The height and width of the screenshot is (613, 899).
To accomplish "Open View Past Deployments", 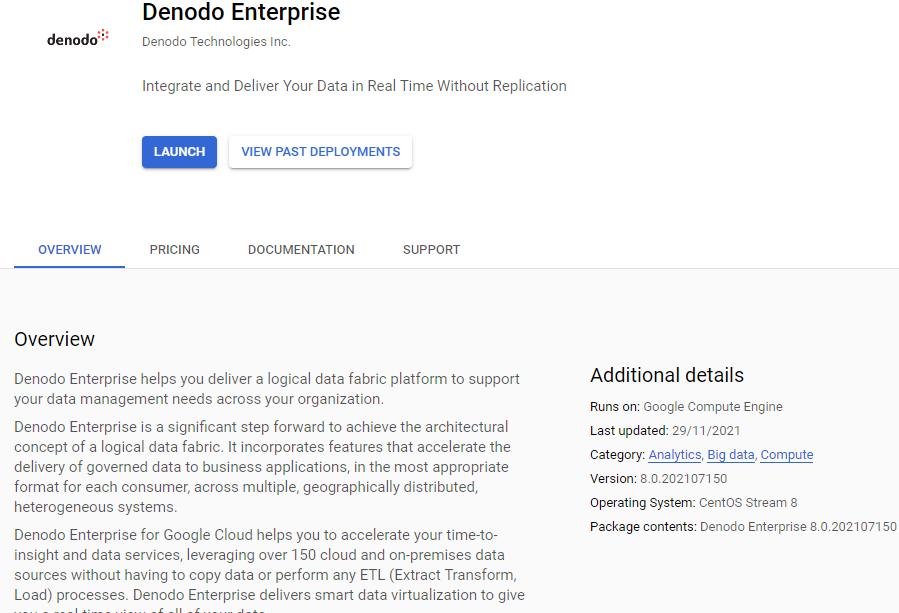I will click(x=320, y=152).
